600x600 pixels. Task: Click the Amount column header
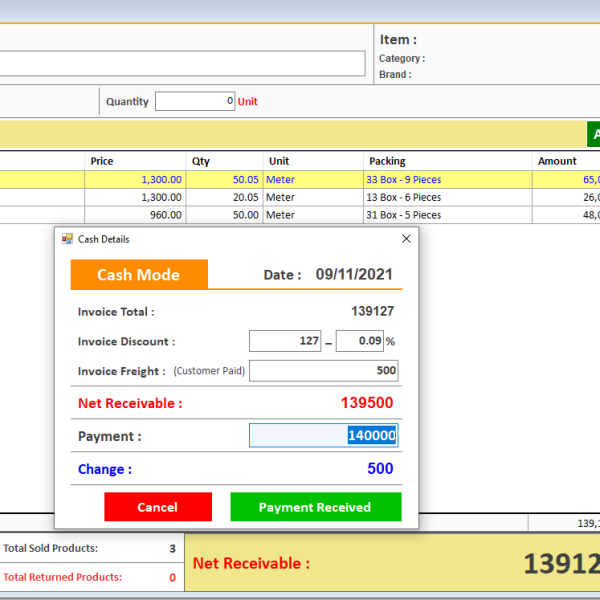pos(557,161)
